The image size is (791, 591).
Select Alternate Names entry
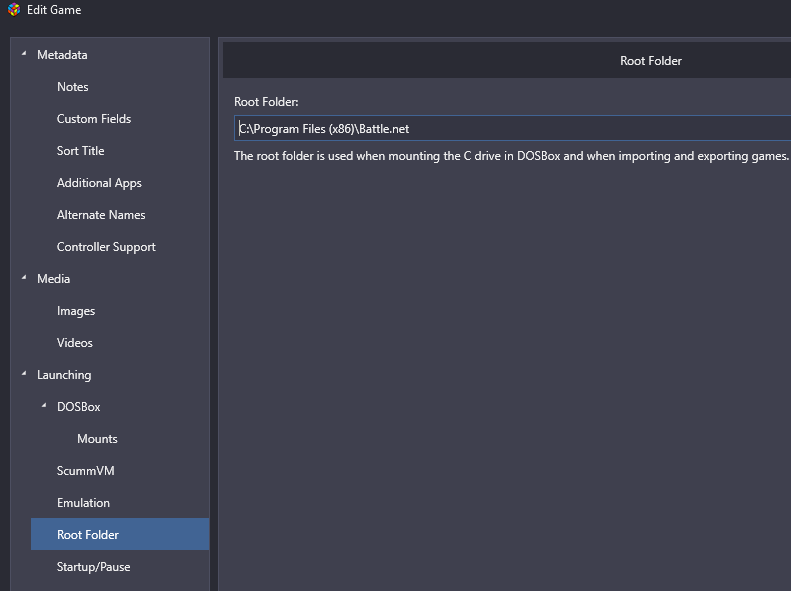(x=101, y=215)
